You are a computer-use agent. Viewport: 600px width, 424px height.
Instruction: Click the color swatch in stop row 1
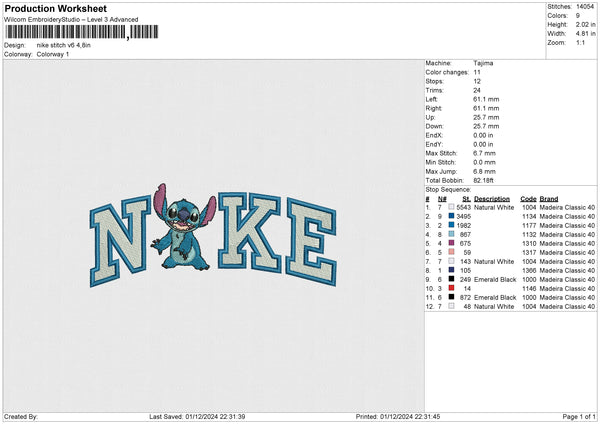pyautogui.click(x=452, y=207)
